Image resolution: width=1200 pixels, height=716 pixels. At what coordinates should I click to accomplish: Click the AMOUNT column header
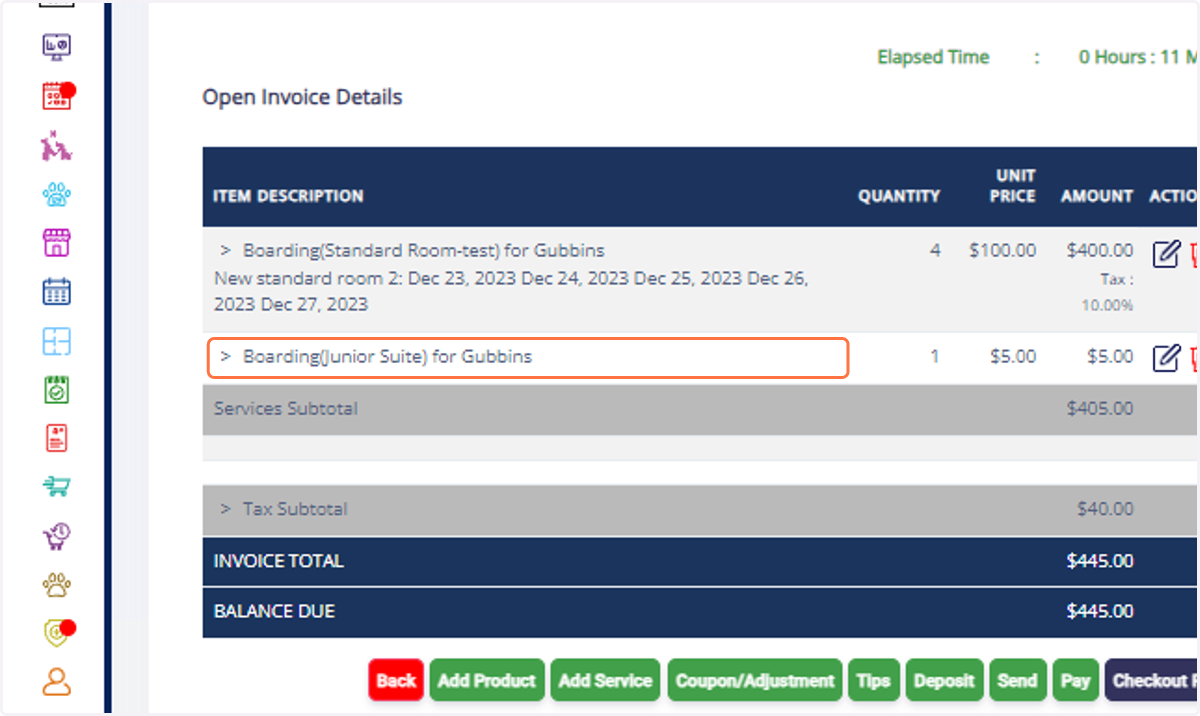pyautogui.click(x=1097, y=196)
